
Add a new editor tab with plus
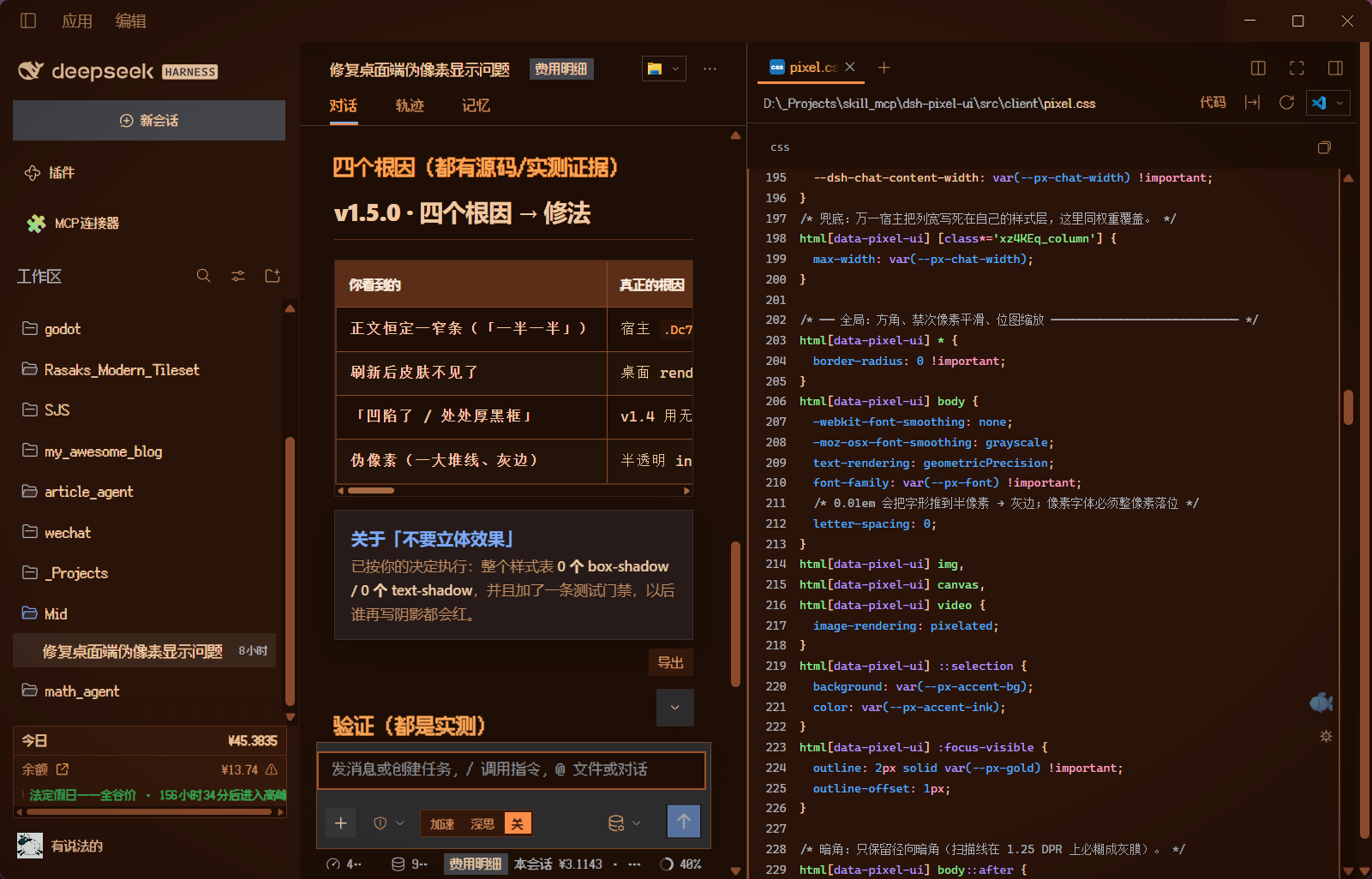(x=884, y=68)
